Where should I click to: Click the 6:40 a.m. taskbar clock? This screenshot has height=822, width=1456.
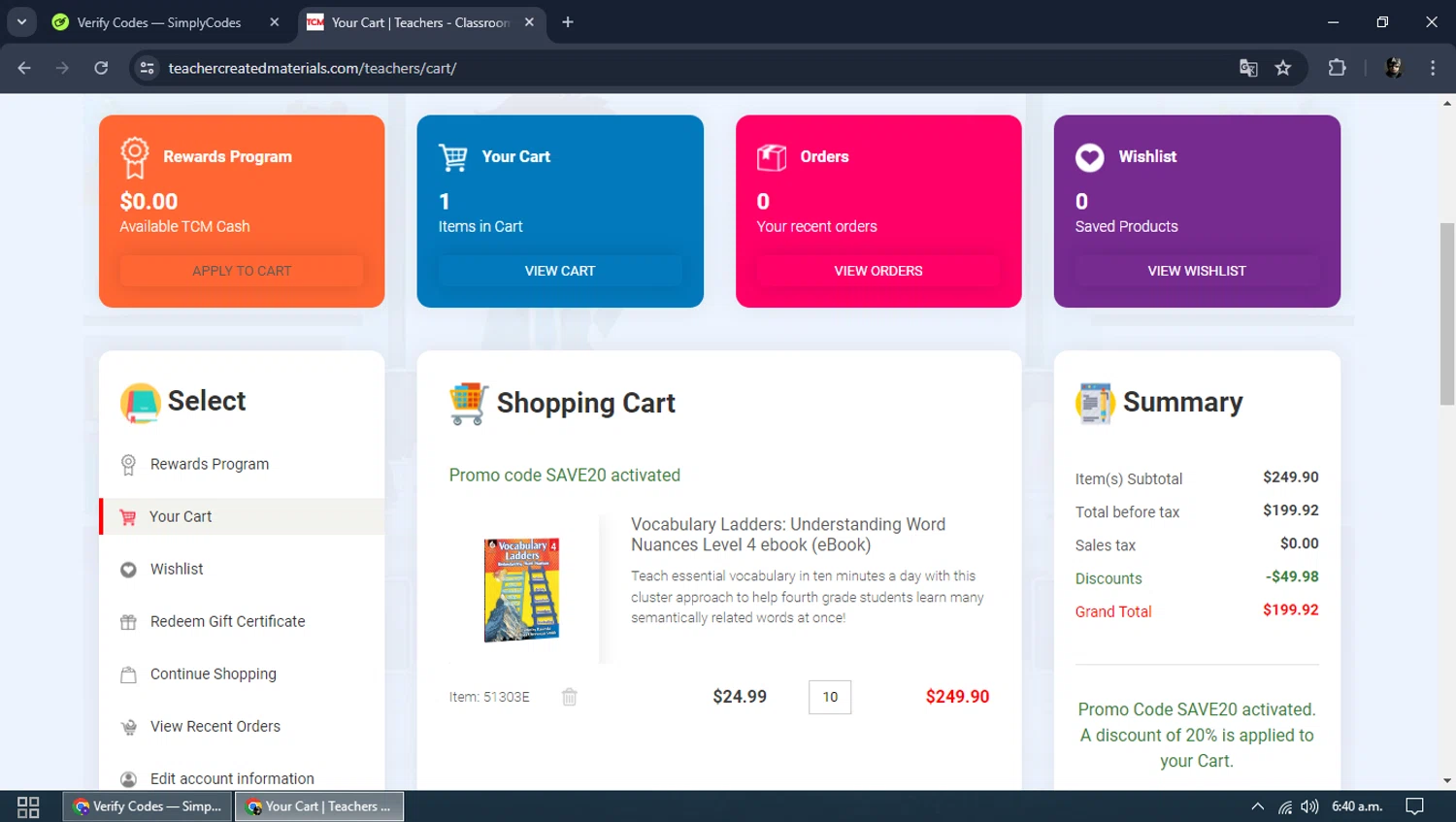[1357, 806]
